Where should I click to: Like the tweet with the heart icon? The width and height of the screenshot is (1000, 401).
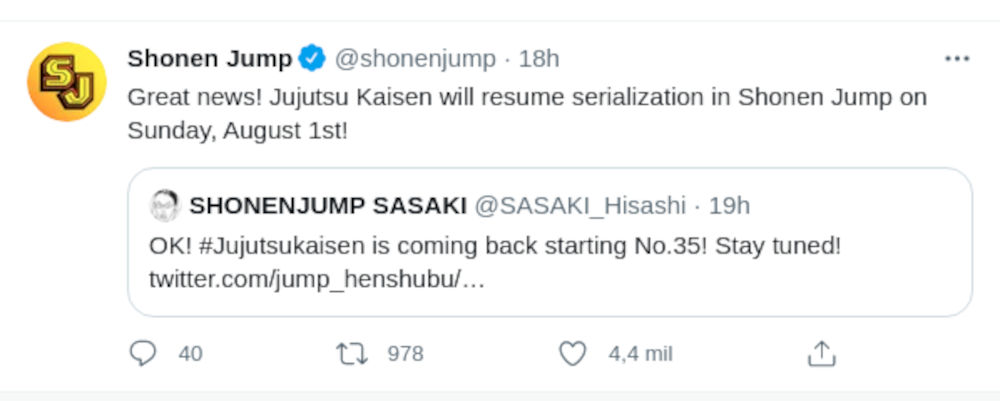(x=572, y=354)
